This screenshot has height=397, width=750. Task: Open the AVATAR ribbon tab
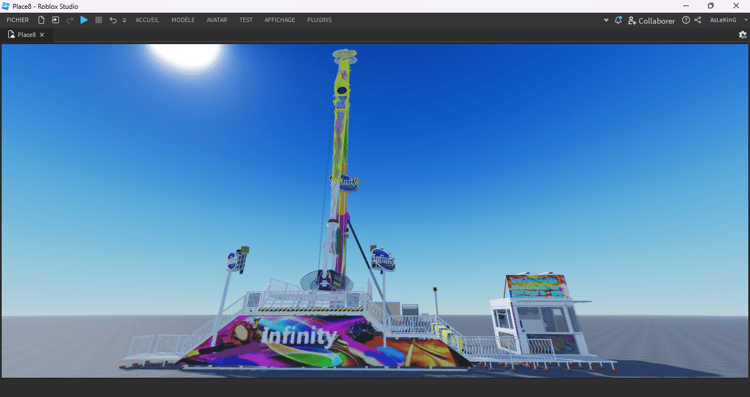pyautogui.click(x=217, y=20)
